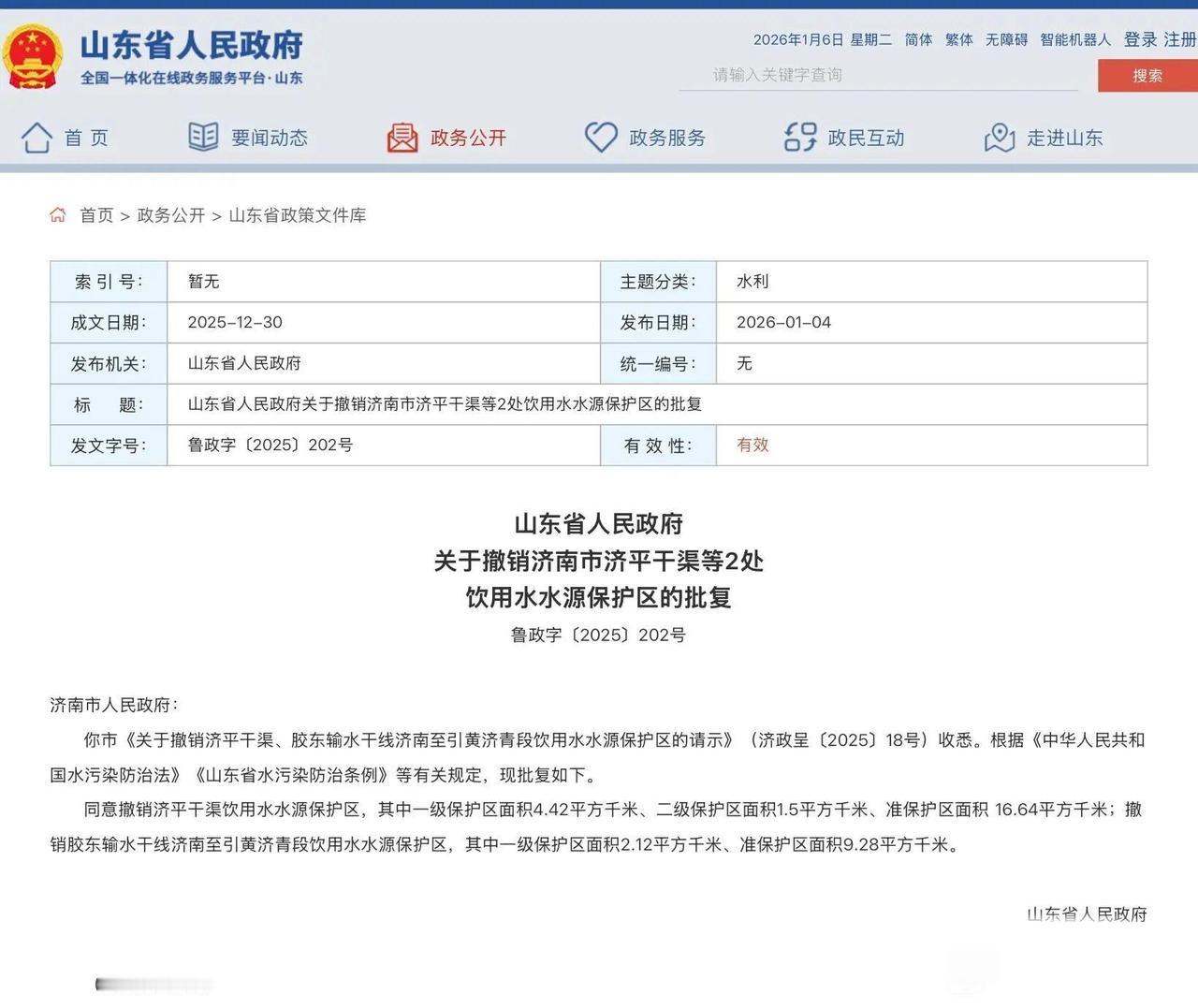The height and width of the screenshot is (1008, 1198).
Task: Click the 登录 link
Action: pos(1140,39)
